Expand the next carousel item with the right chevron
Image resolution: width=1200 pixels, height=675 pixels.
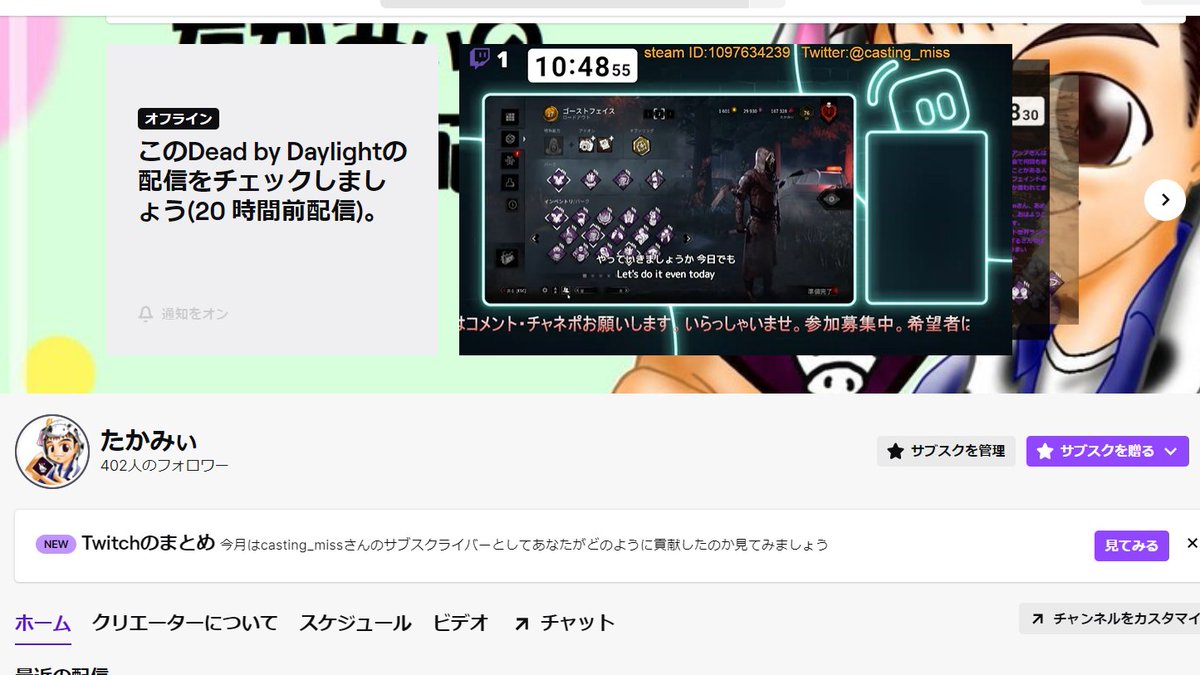[x=1165, y=200]
